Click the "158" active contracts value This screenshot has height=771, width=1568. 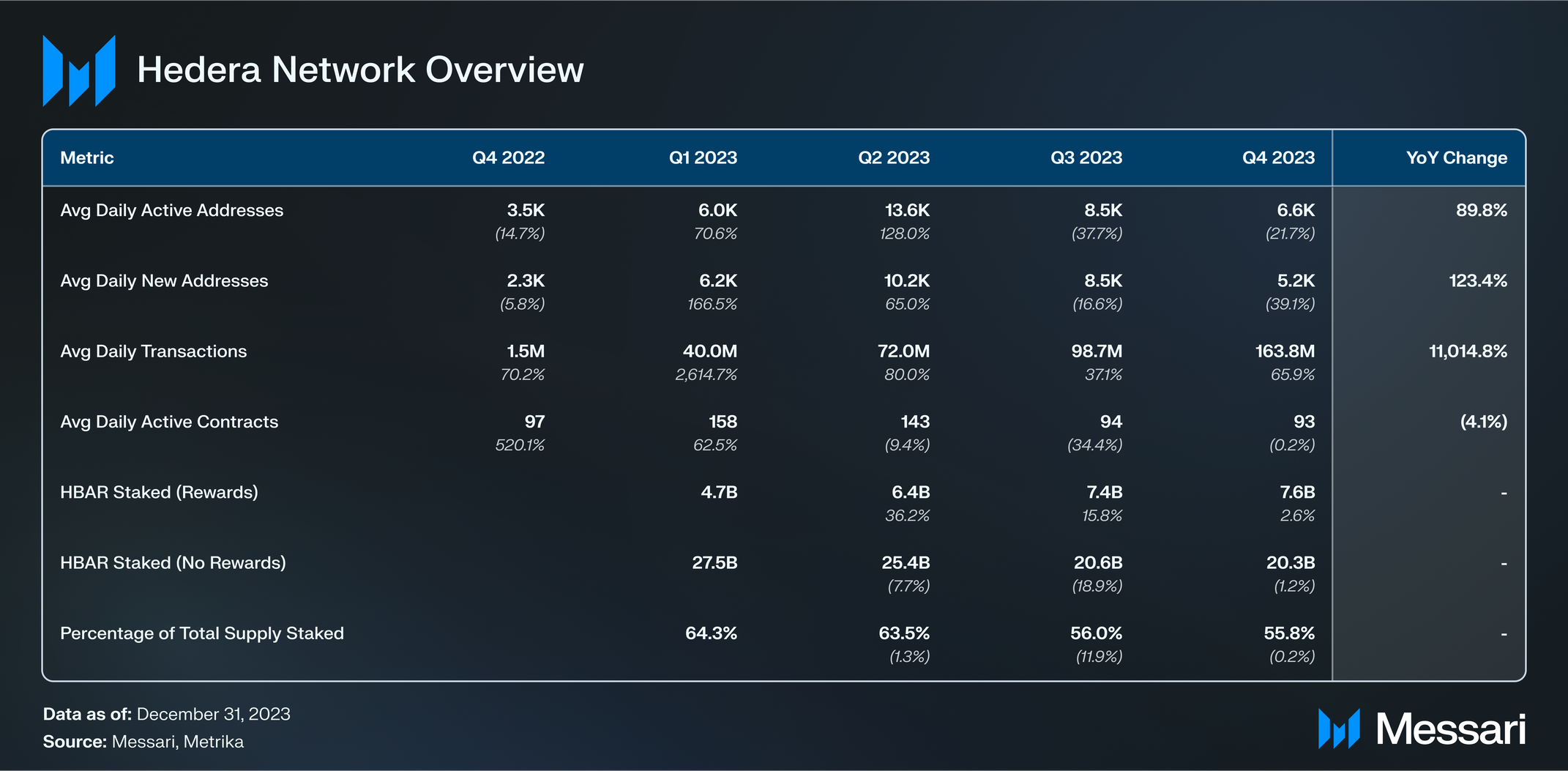(x=723, y=422)
